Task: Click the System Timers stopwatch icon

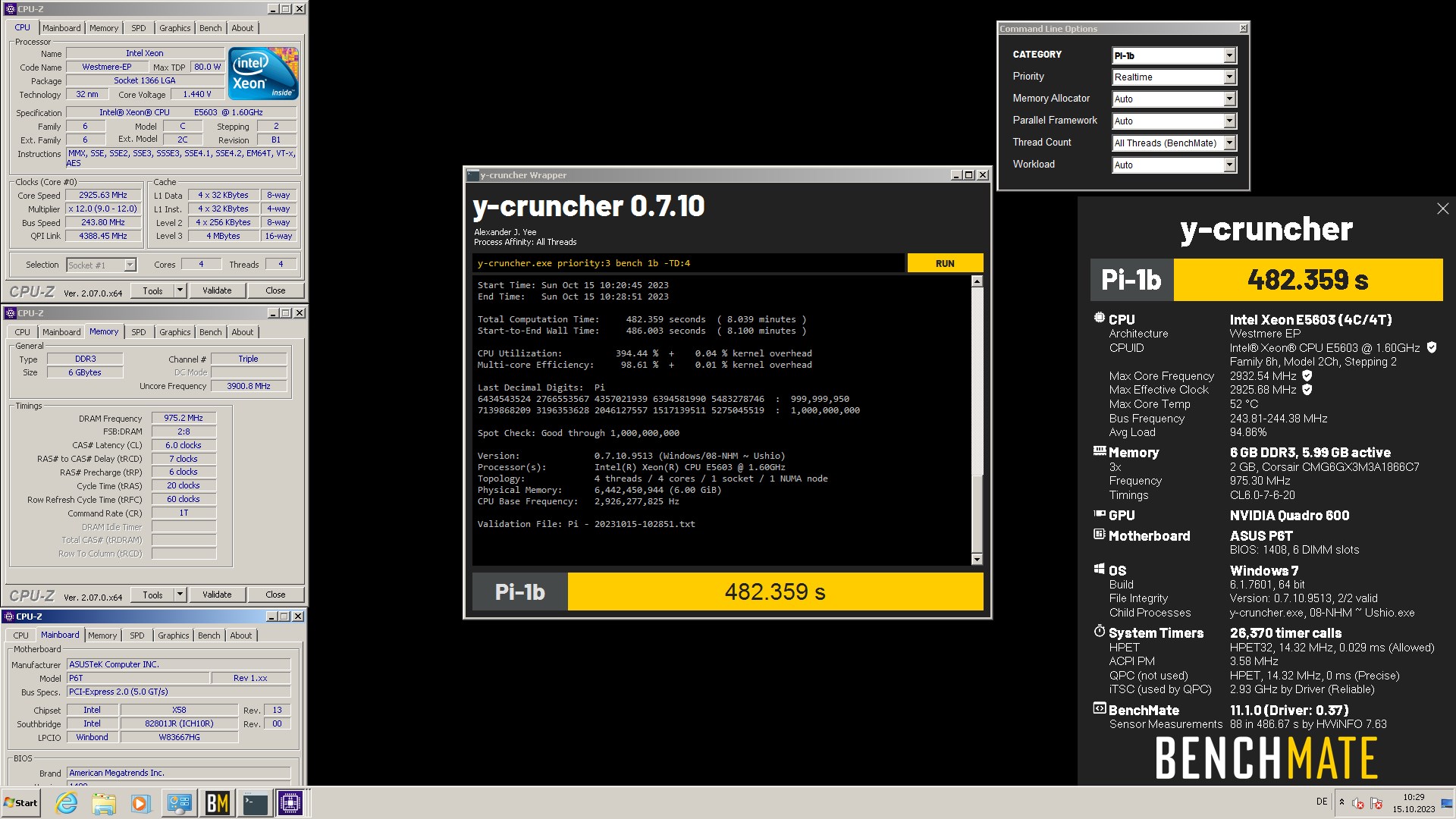Action: coord(1099,632)
